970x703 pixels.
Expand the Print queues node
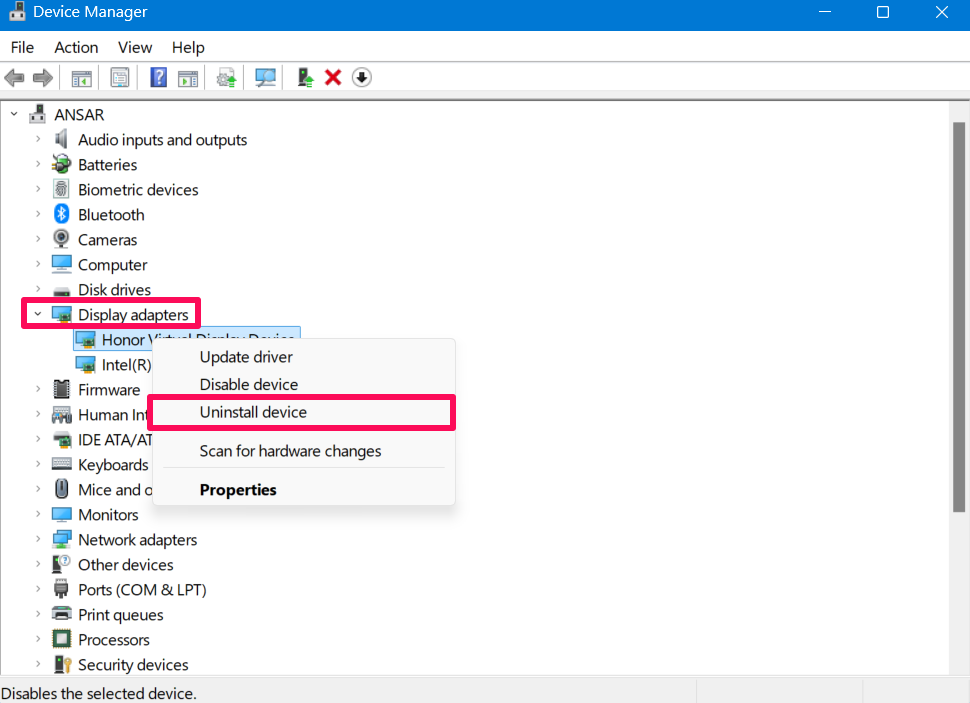[38, 614]
